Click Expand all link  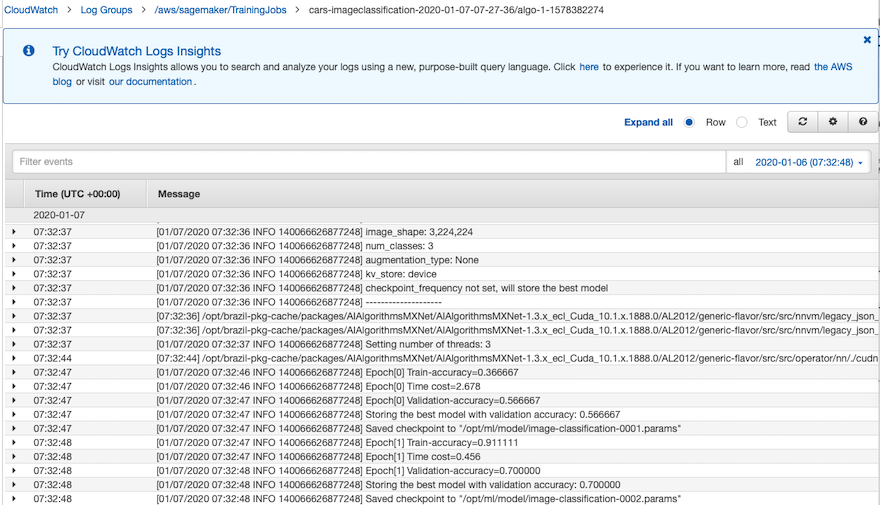(648, 122)
